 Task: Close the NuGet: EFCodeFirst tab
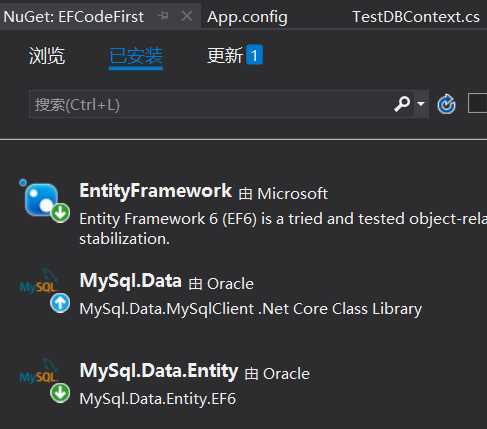[186, 16]
